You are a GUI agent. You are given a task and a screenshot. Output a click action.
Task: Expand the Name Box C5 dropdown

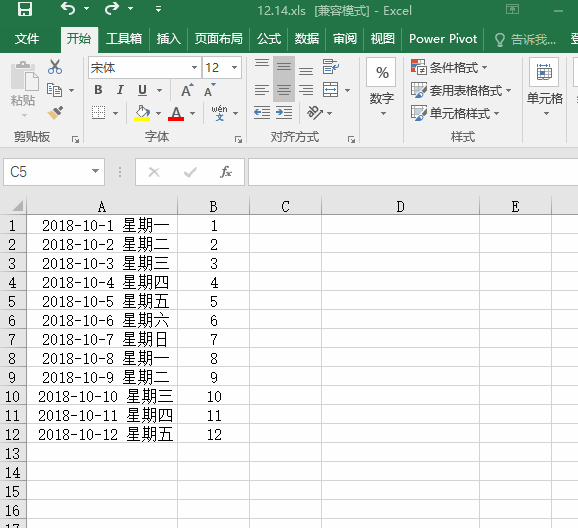tap(95, 171)
